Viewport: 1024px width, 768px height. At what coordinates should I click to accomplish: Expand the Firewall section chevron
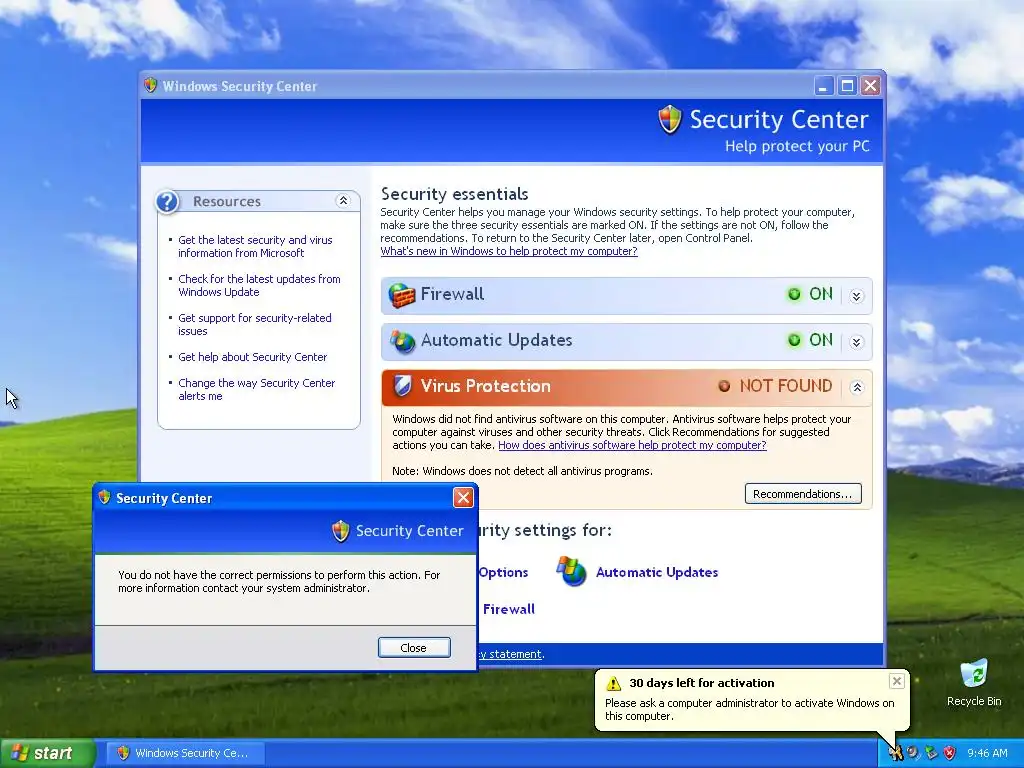pos(857,296)
